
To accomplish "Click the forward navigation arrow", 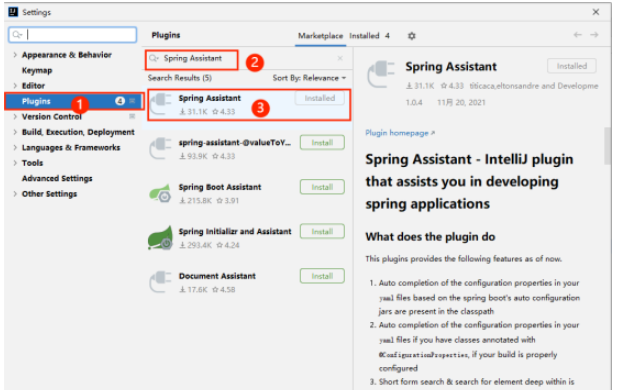I will coord(594,35).
